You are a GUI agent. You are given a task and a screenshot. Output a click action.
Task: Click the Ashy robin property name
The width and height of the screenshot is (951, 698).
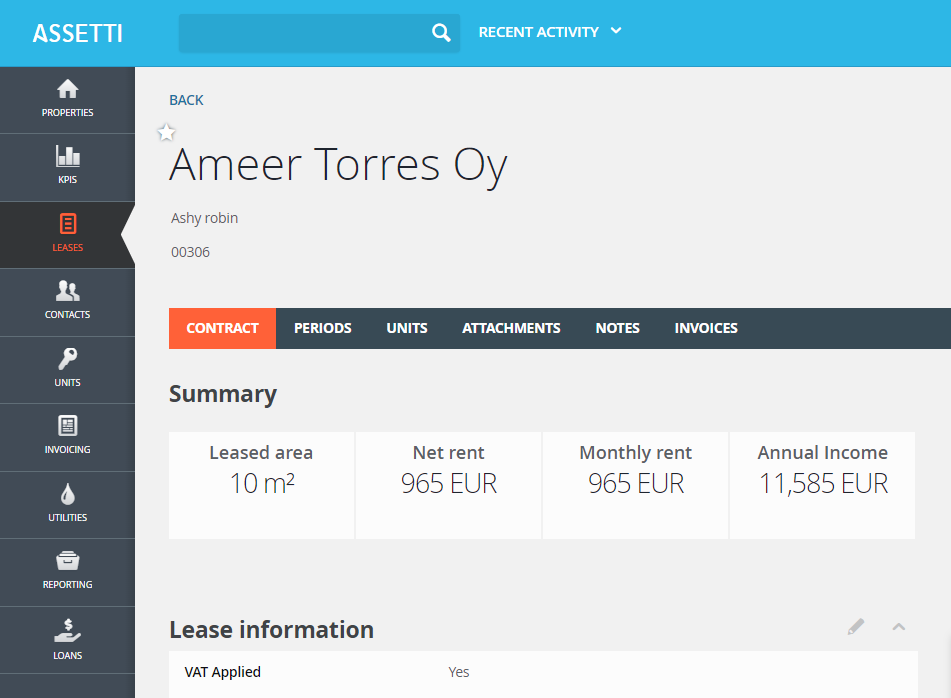tap(204, 218)
